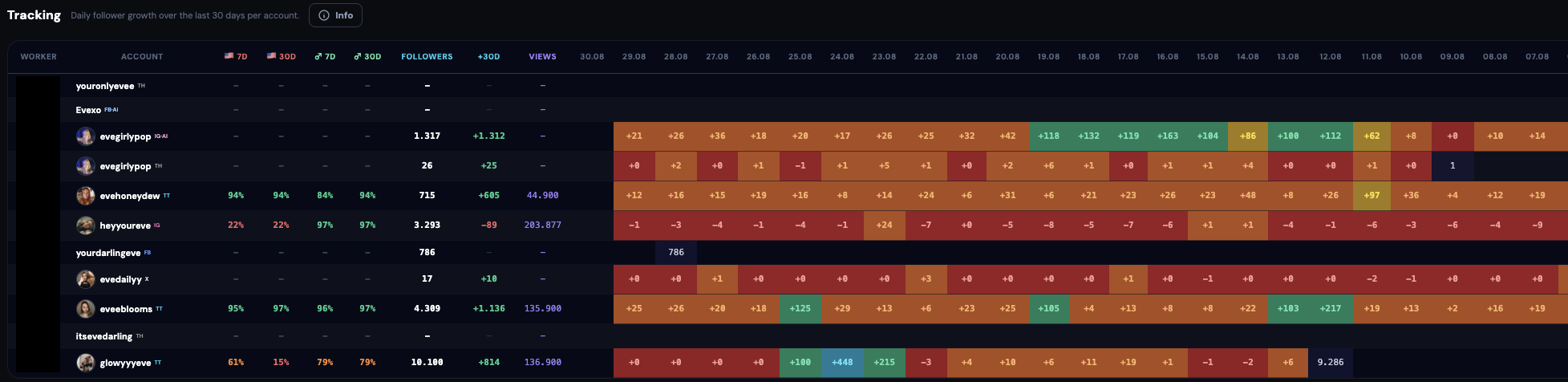Sort table by FOLLOWERS column
Image resolution: width=1568 pixels, height=382 pixels.
(x=427, y=57)
